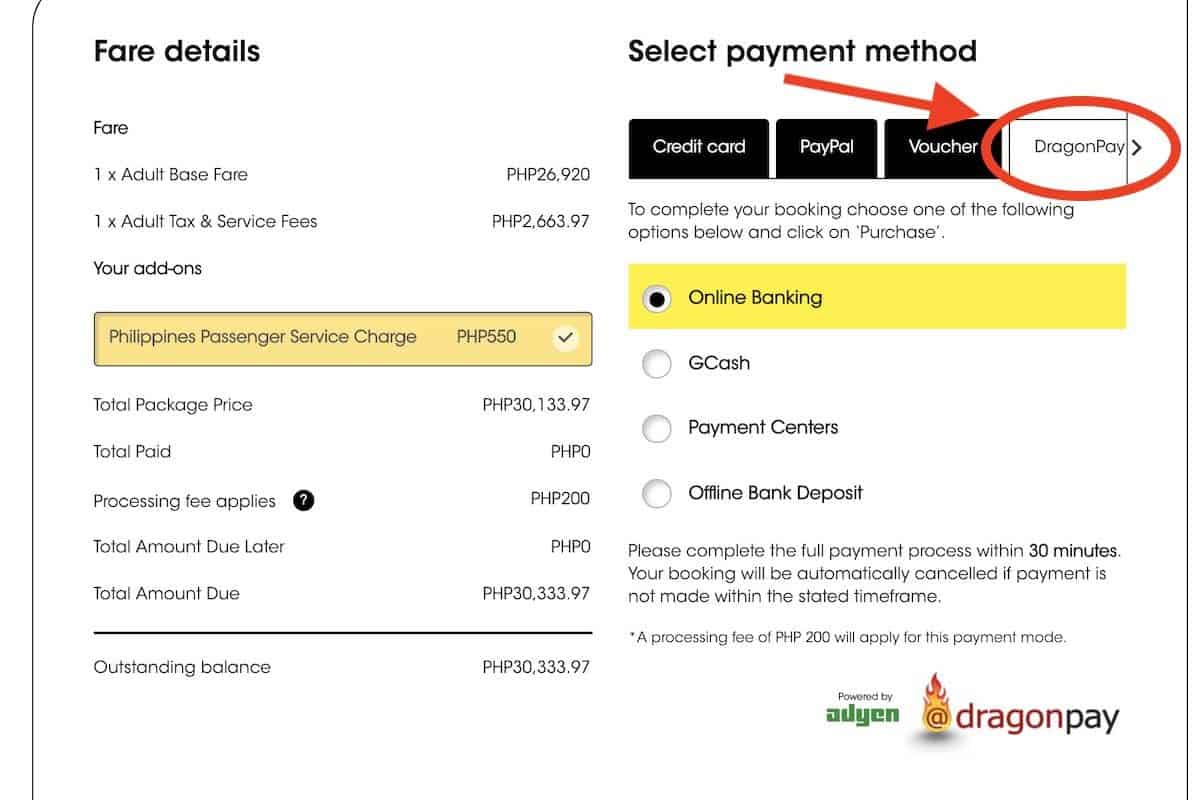Select the Voucher payment tab
The height and width of the screenshot is (800, 1200).
[x=941, y=147]
